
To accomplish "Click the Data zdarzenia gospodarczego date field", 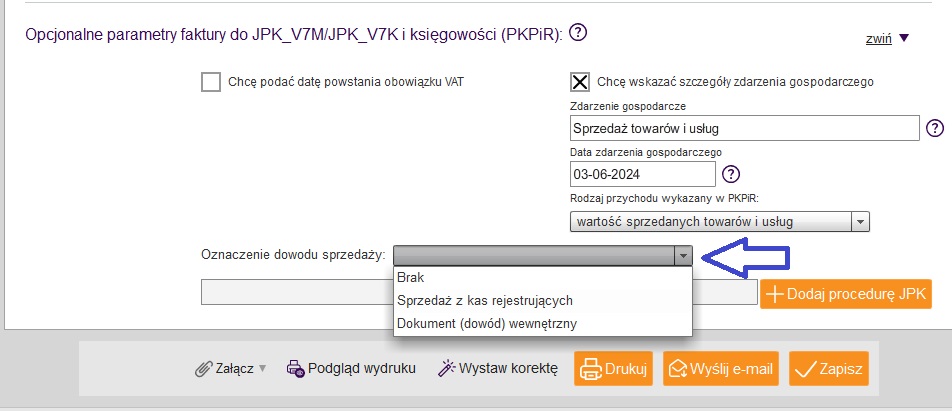I will click(x=643, y=174).
